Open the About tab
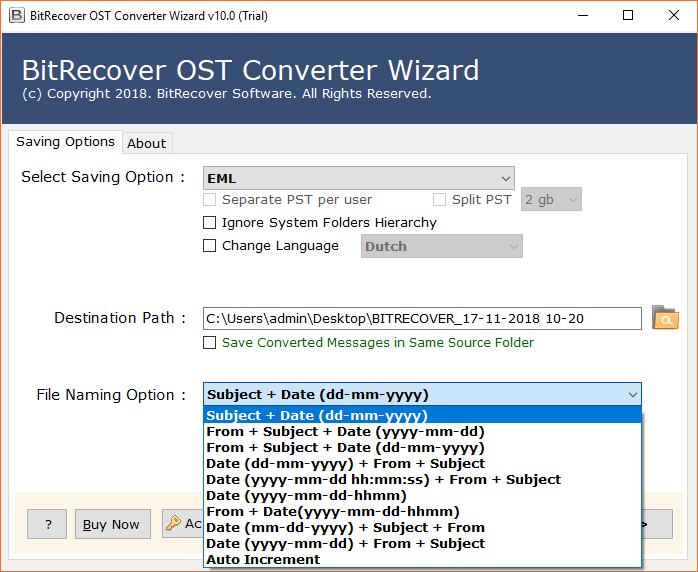 tap(146, 143)
